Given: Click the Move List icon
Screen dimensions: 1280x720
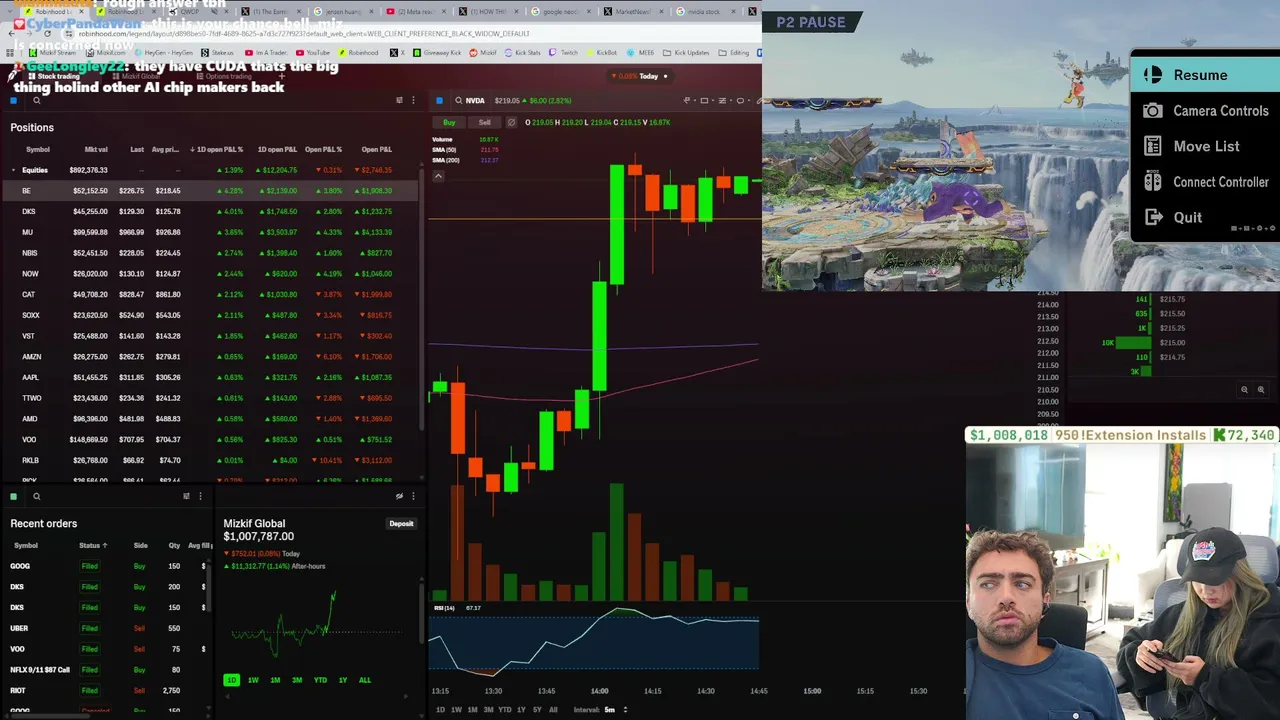Looking at the screenshot, I should [x=1153, y=146].
